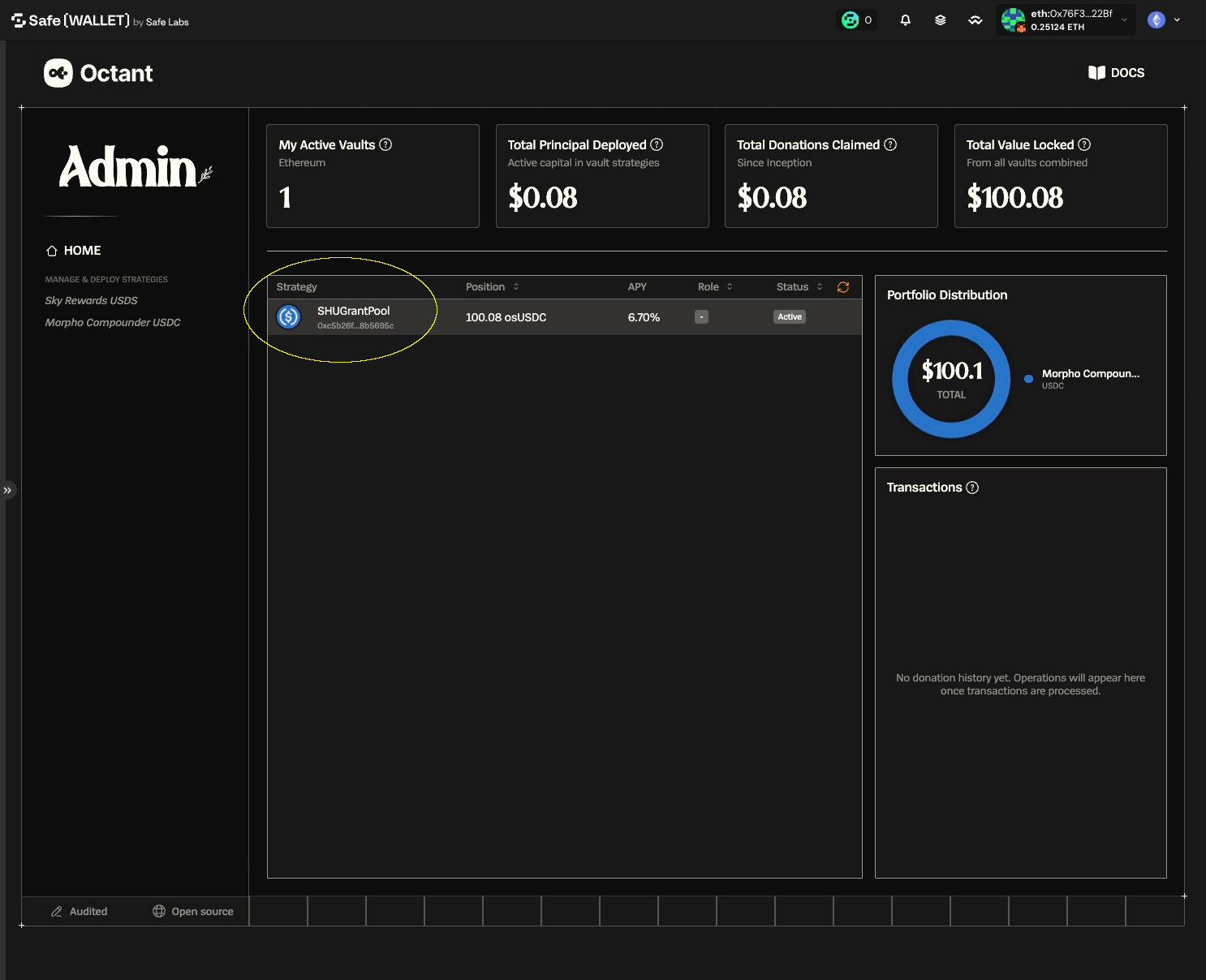
Task: Open the Ethereum network selector
Action: pos(1164,20)
